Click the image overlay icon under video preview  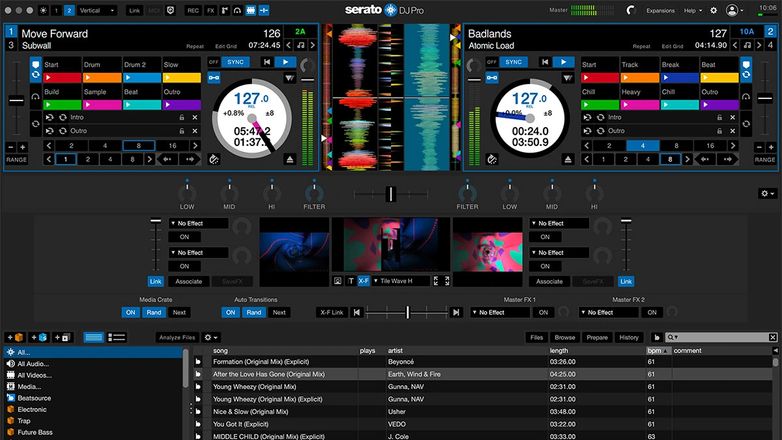[338, 281]
